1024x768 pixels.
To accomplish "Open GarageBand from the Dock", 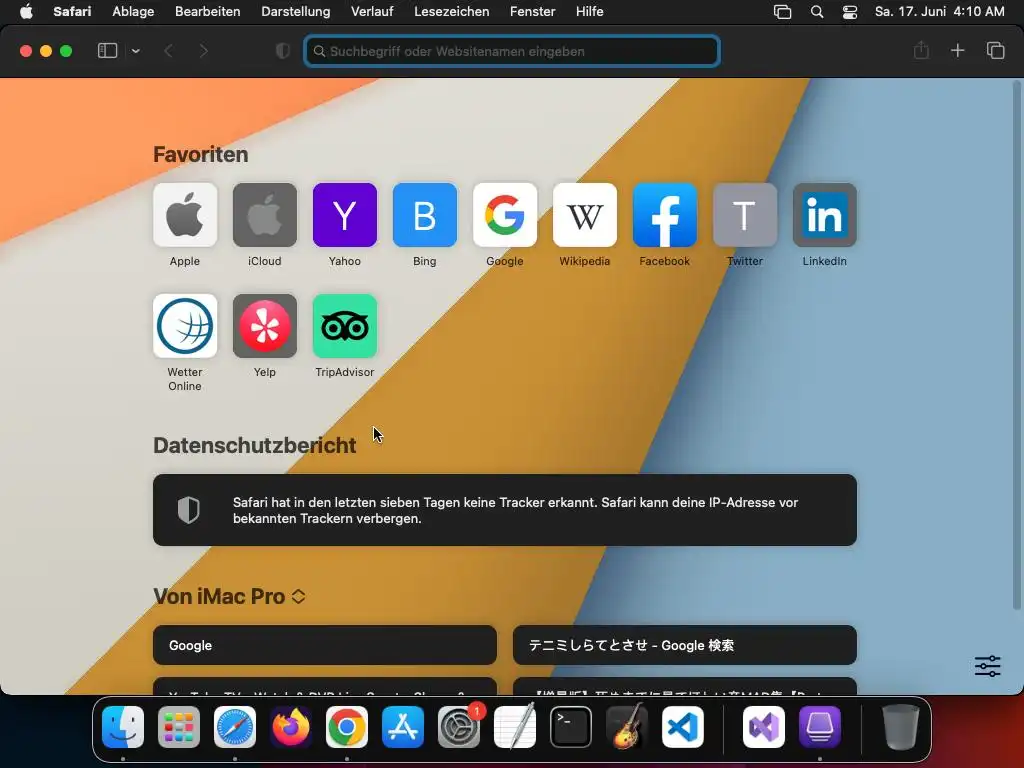I will point(627,727).
